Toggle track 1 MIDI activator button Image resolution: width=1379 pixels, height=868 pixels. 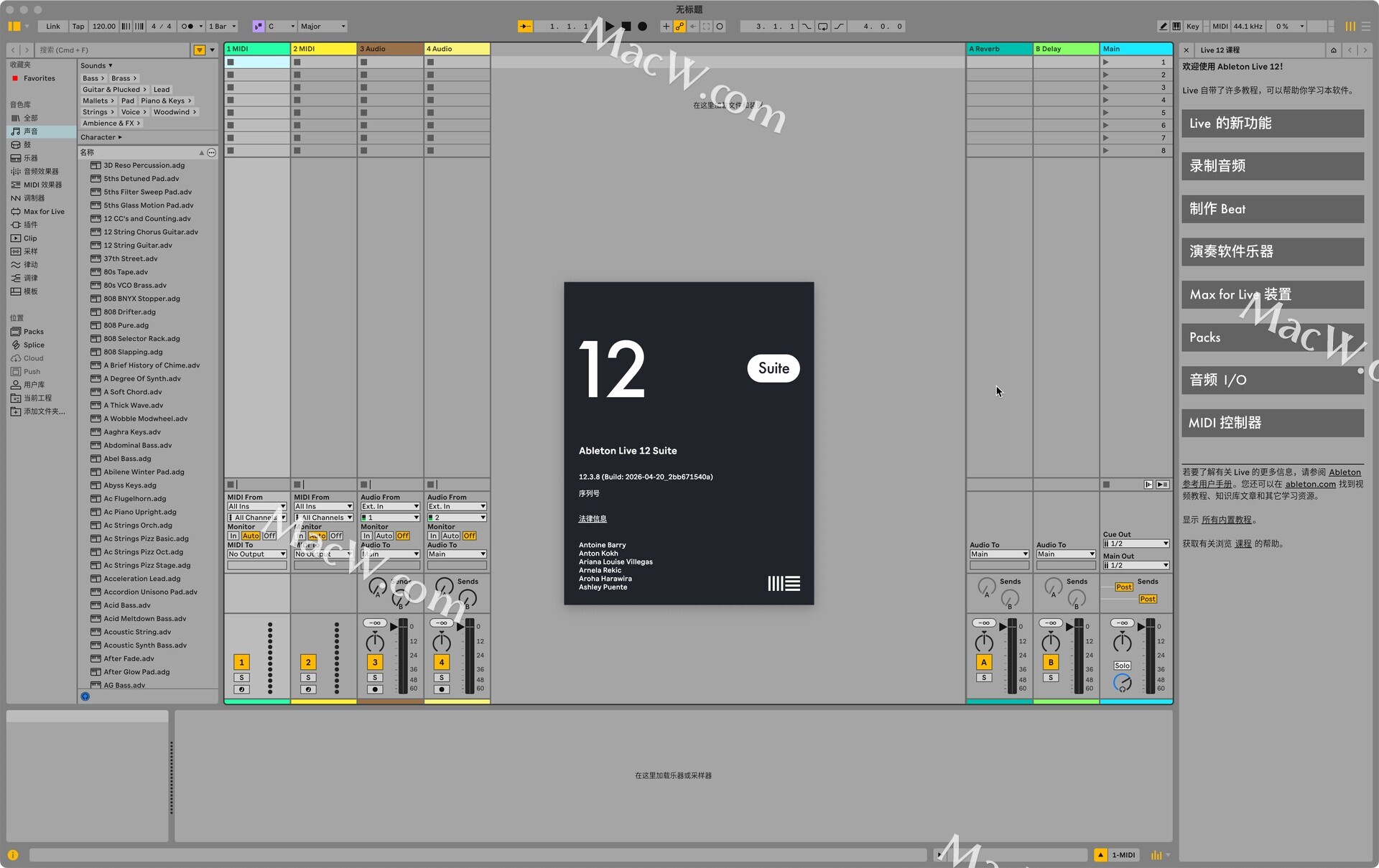pyautogui.click(x=241, y=662)
